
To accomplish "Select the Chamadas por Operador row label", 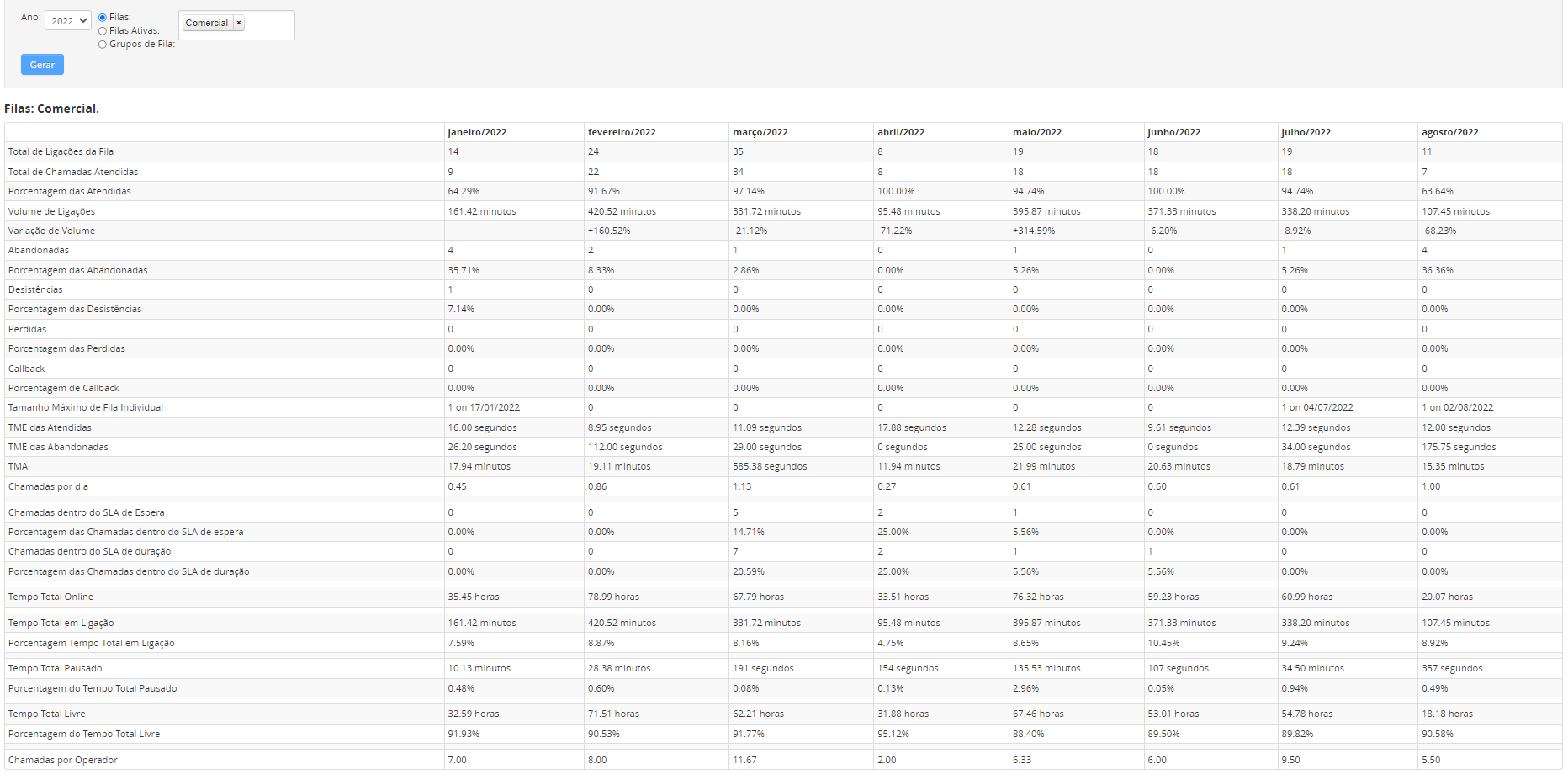I will click(x=63, y=761).
